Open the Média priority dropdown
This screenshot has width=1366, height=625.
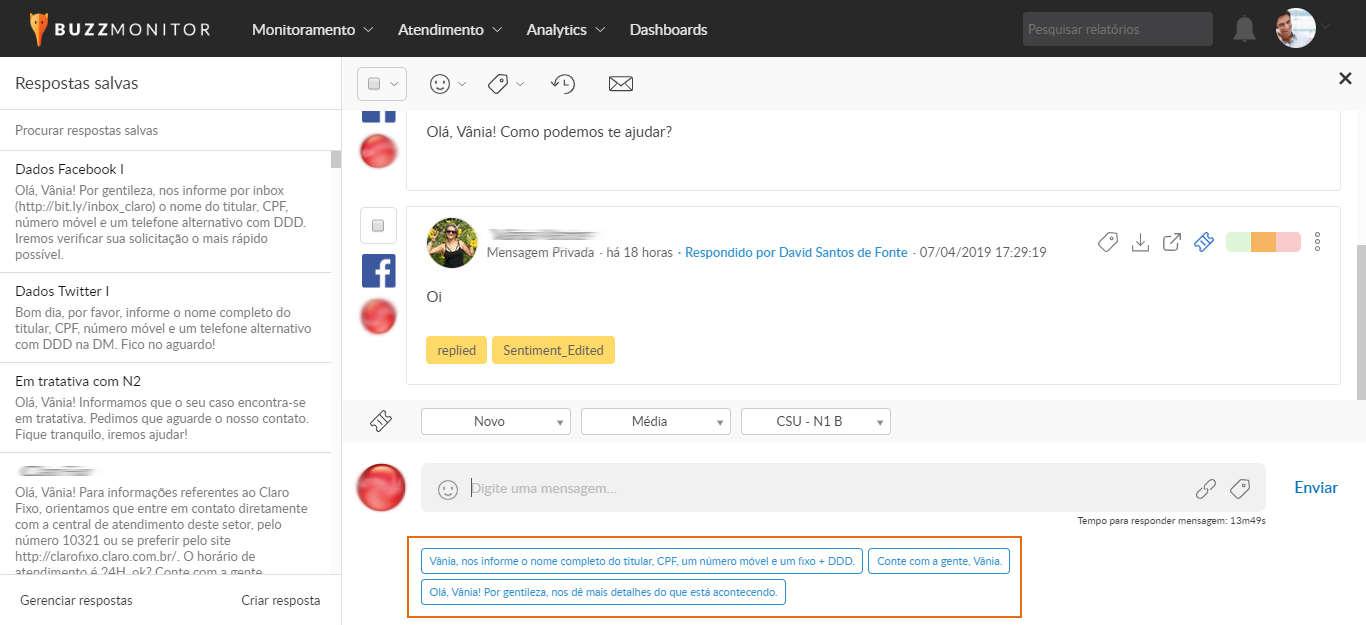pyautogui.click(x=655, y=422)
